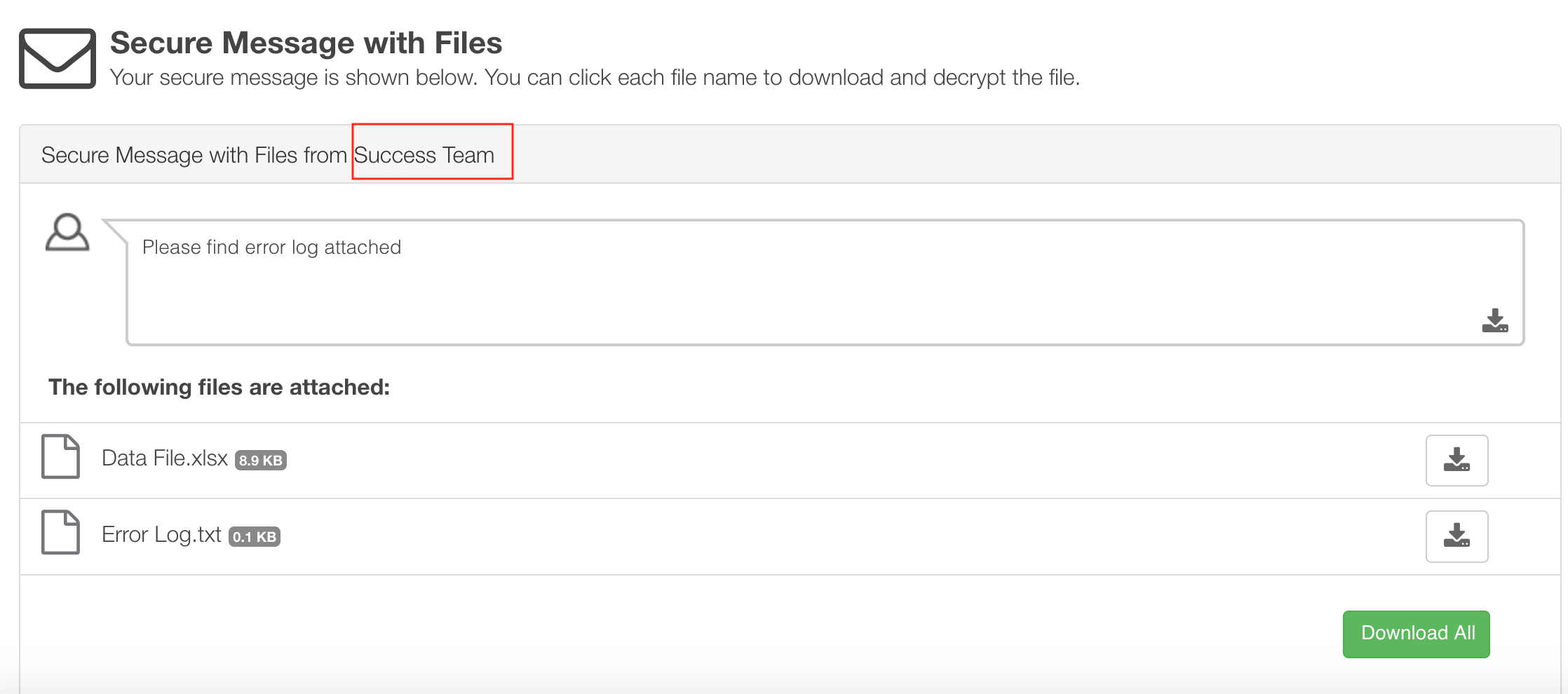1568x694 pixels.
Task: Click the green Download All button
Action: pyautogui.click(x=1416, y=634)
